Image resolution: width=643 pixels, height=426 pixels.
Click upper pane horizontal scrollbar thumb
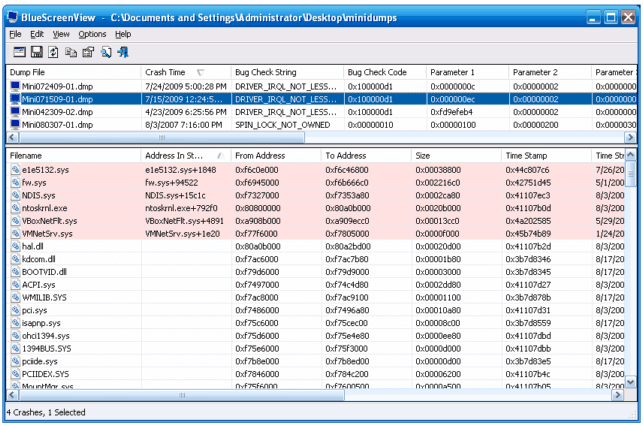[162, 137]
